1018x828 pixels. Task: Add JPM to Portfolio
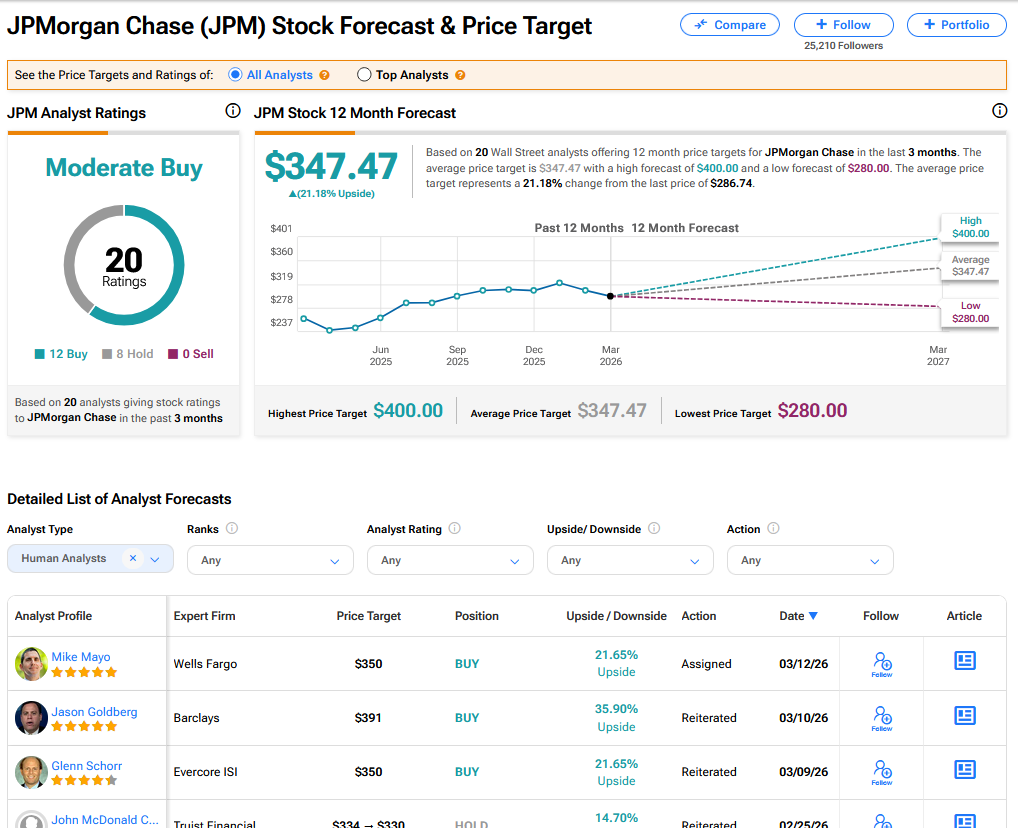coord(957,25)
